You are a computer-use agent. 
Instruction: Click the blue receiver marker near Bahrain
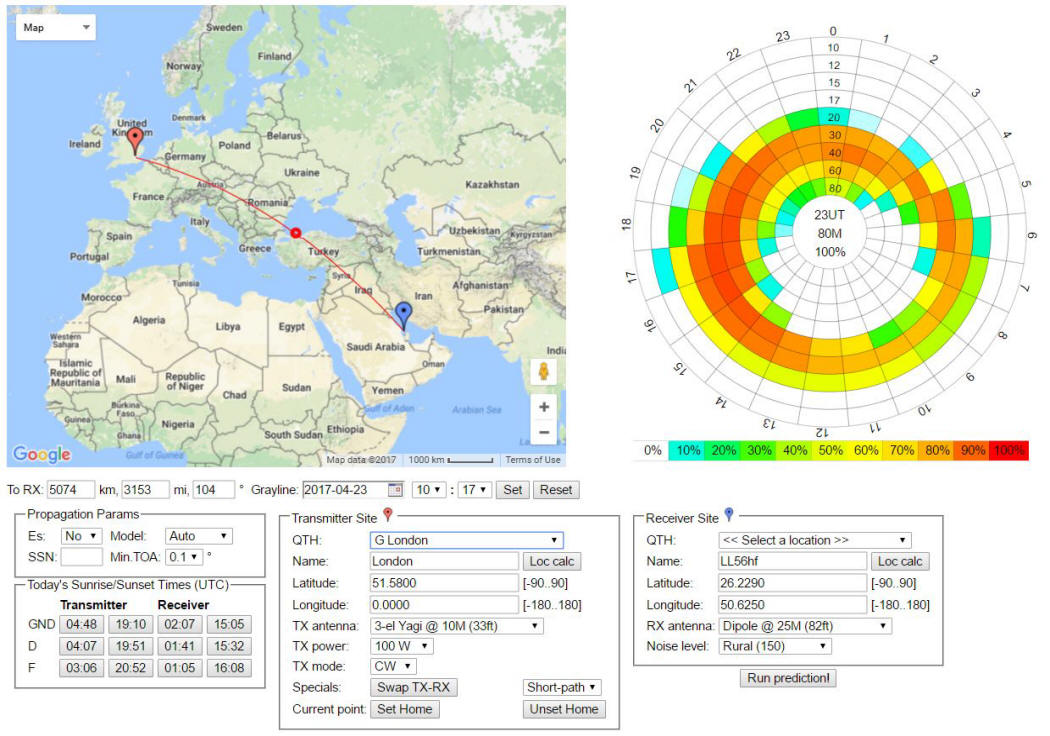click(403, 314)
